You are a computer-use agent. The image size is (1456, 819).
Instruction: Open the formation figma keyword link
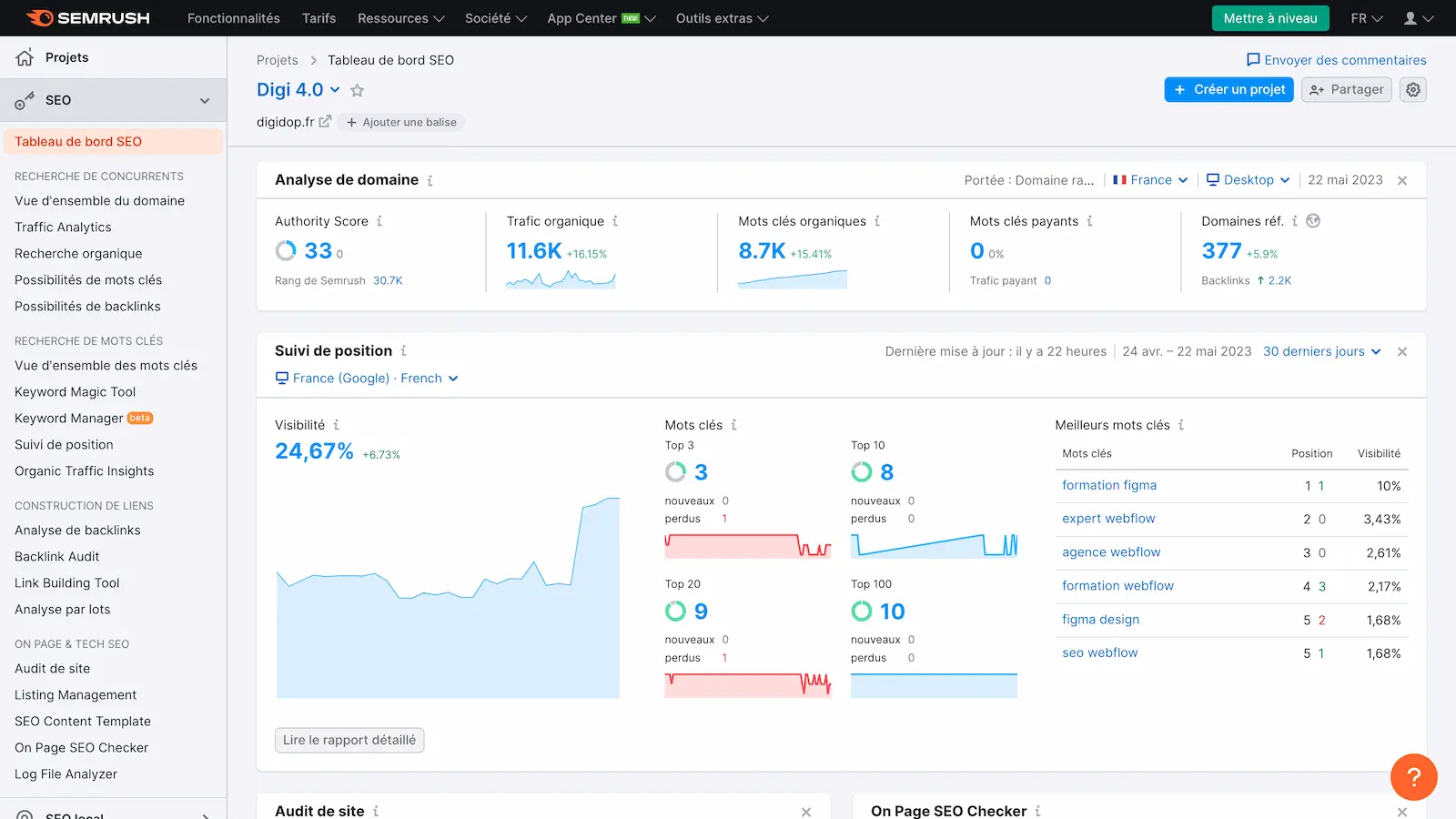coord(1109,486)
